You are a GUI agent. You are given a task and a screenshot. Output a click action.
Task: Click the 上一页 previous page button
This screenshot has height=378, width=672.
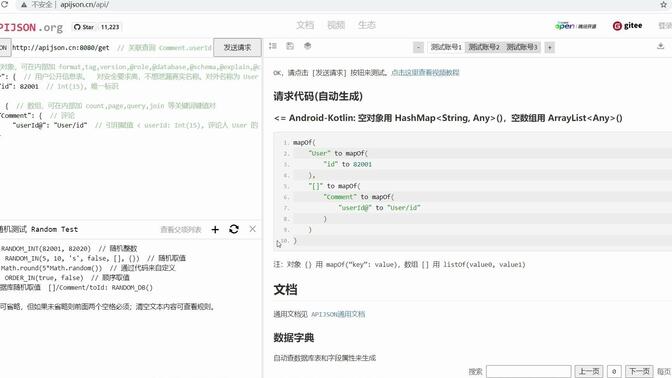tap(589, 371)
